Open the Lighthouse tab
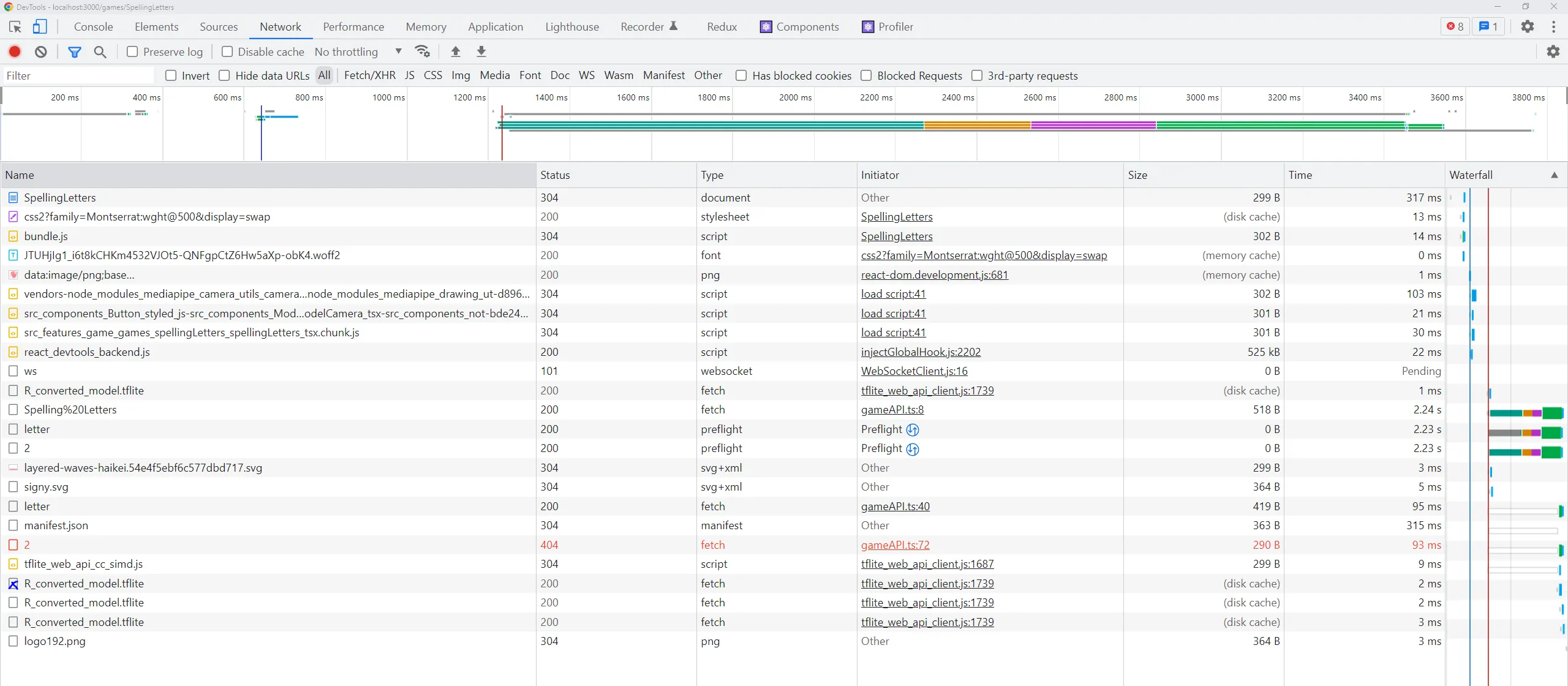 (x=572, y=27)
